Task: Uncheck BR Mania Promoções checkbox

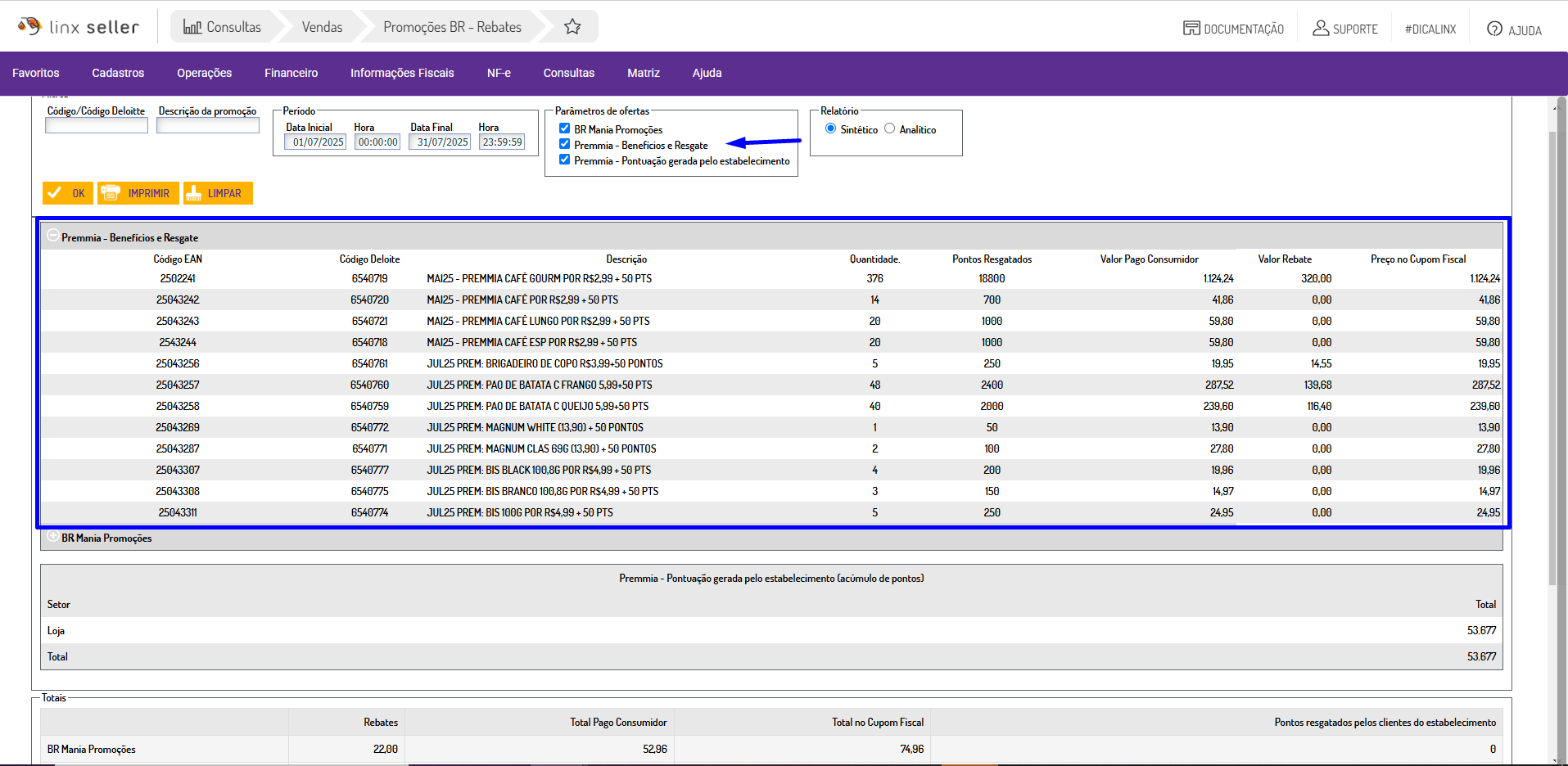Action: click(x=564, y=128)
